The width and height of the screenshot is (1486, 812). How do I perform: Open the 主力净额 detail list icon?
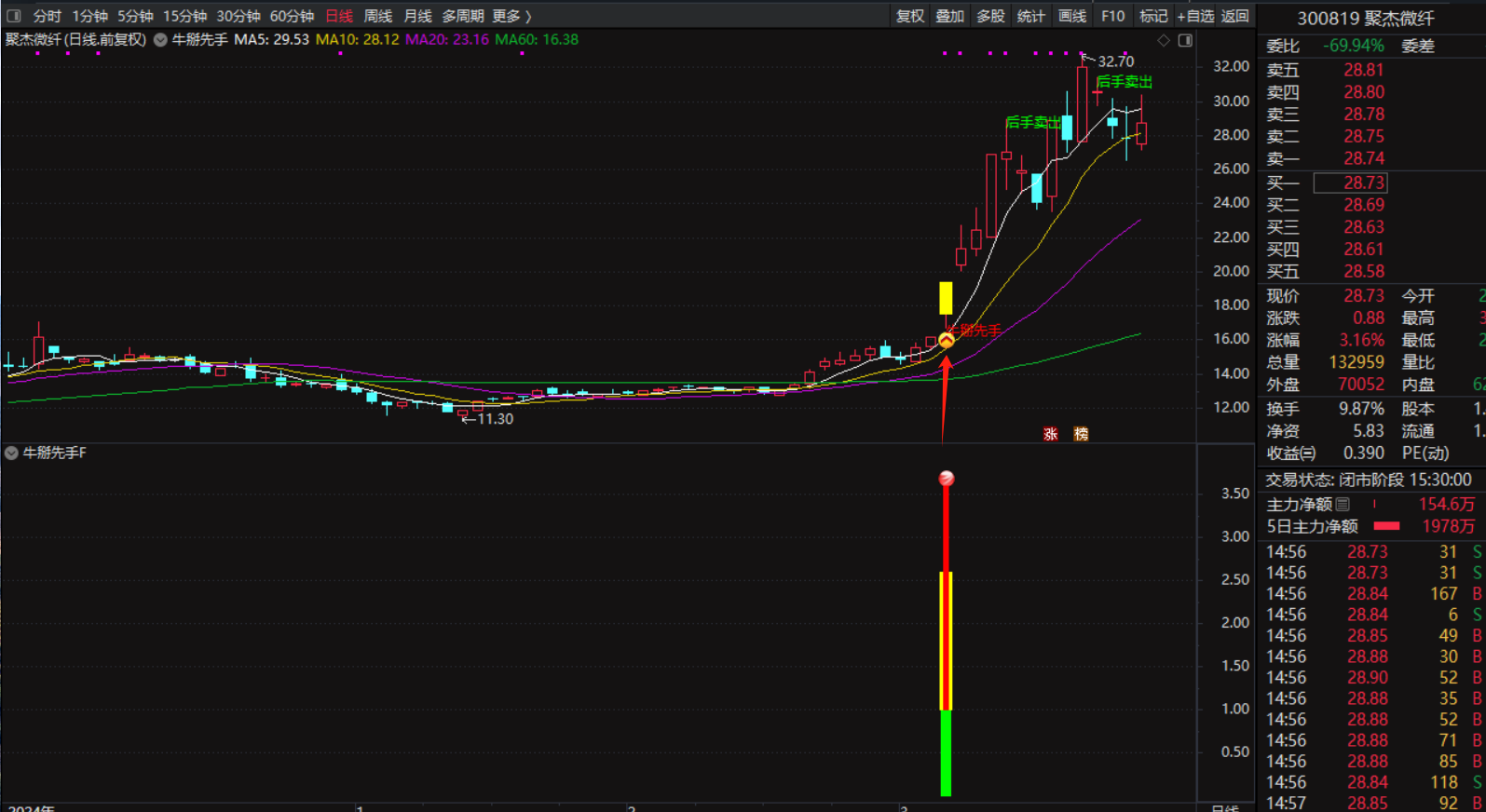(1343, 504)
